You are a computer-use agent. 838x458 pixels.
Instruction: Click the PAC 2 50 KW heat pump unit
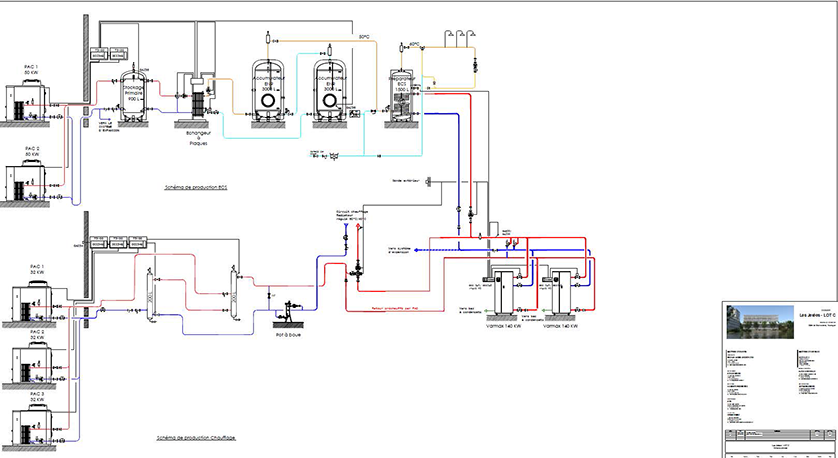tap(26, 181)
